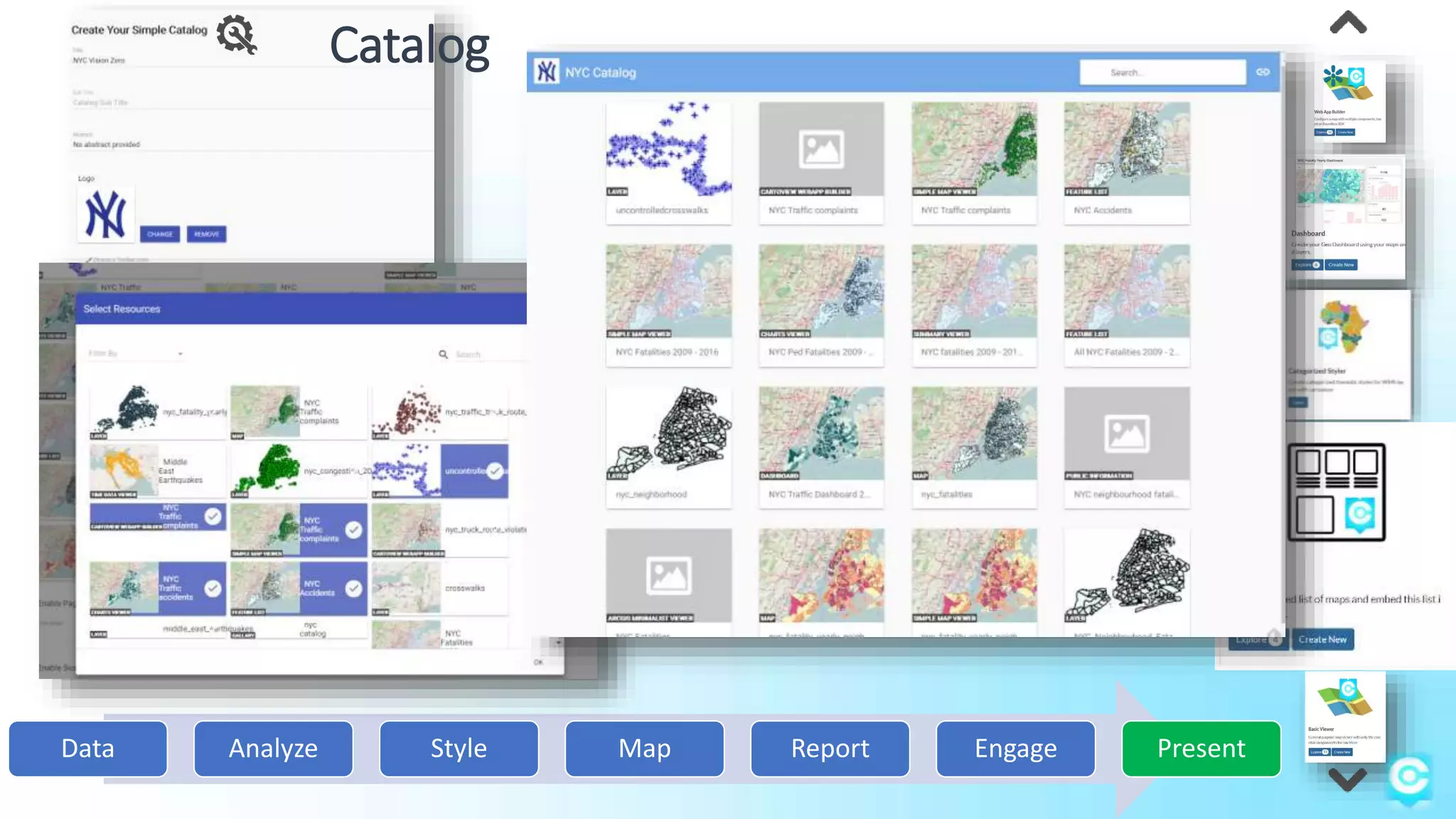This screenshot has width=1456, height=819.
Task: Open the NYC Accidents feature list card
Action: (1127, 163)
